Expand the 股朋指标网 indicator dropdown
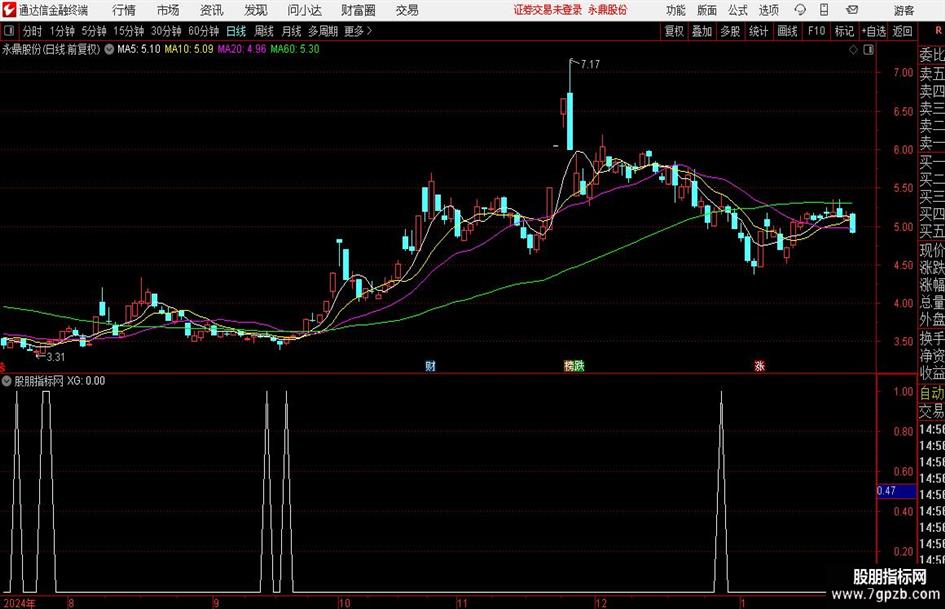Viewport: 945px width, 609px height. (7, 381)
